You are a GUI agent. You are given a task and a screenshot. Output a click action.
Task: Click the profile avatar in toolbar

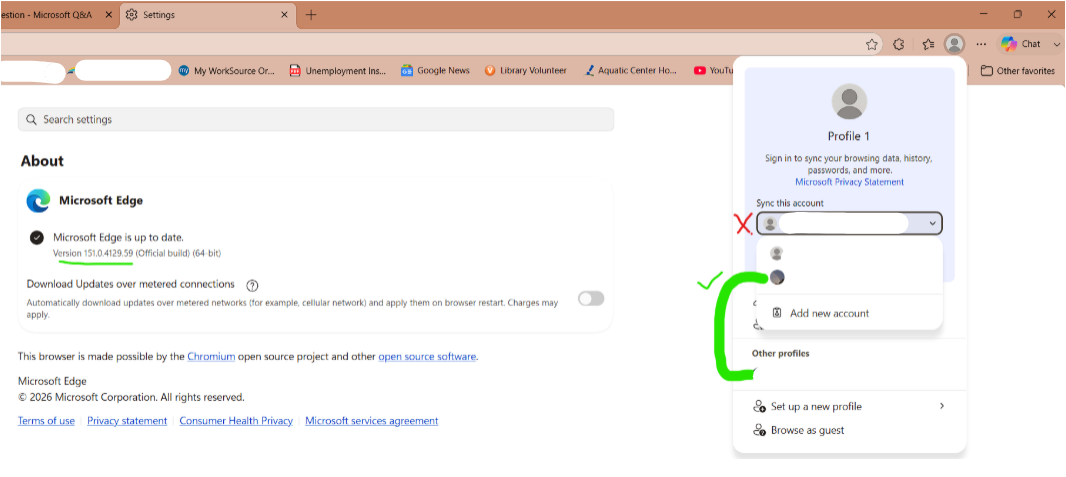[x=955, y=44]
